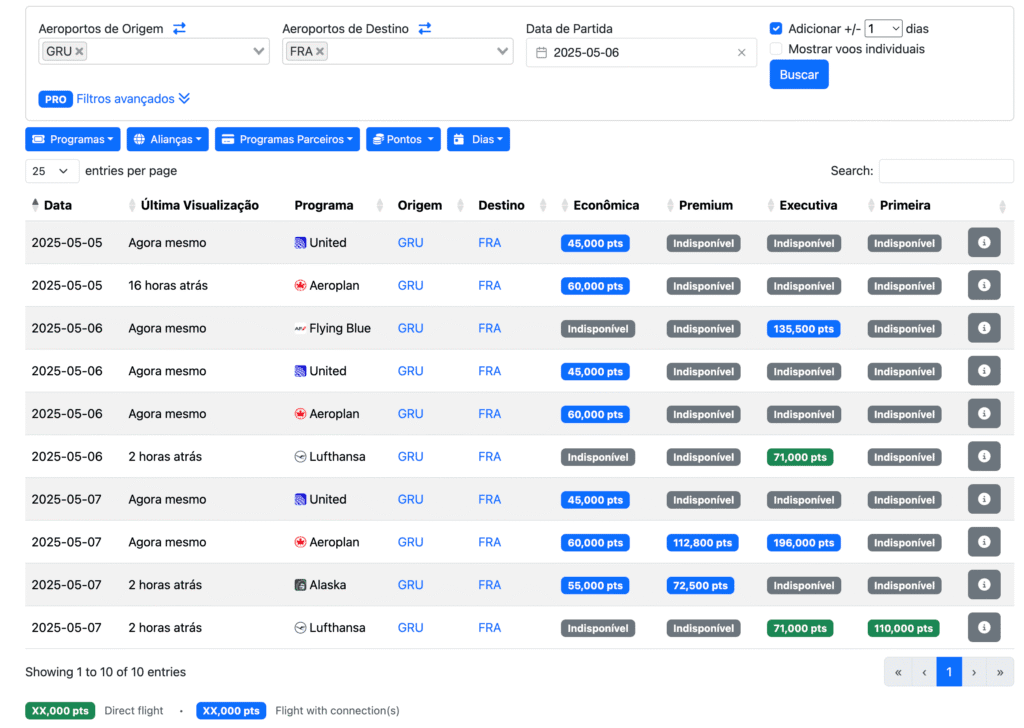The width and height of the screenshot is (1024, 728).
Task: Click 72,500 pts Alaska Premium badge
Action: tap(700, 586)
